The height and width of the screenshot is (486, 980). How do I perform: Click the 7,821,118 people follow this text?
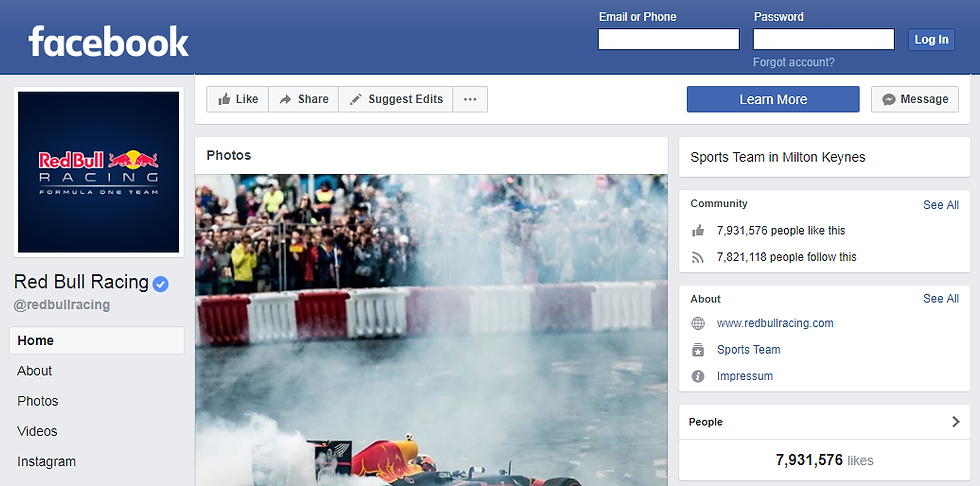(787, 257)
